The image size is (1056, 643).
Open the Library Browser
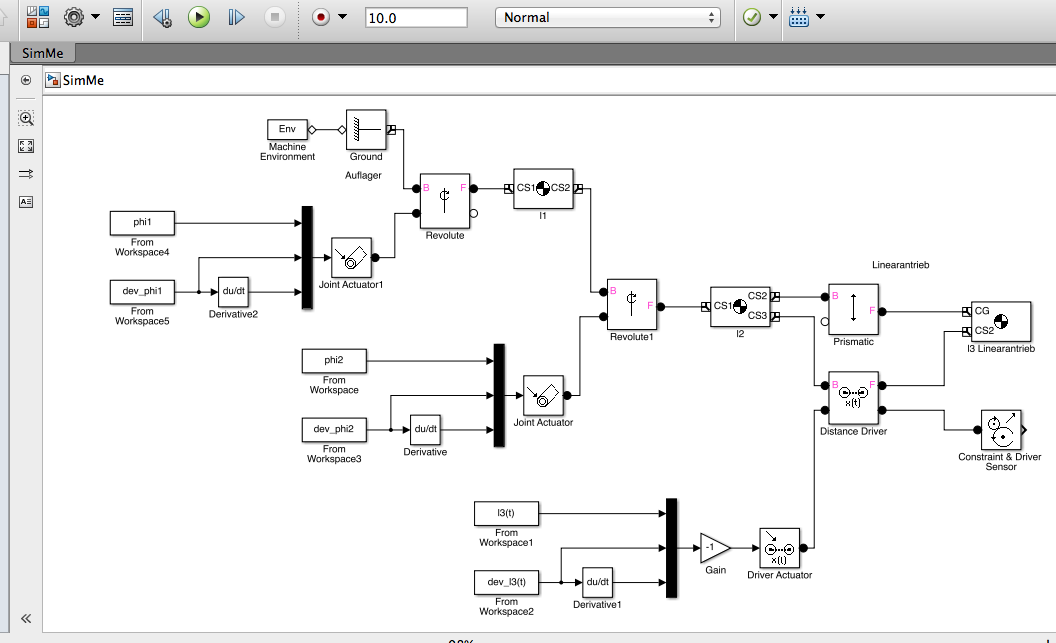click(38, 17)
